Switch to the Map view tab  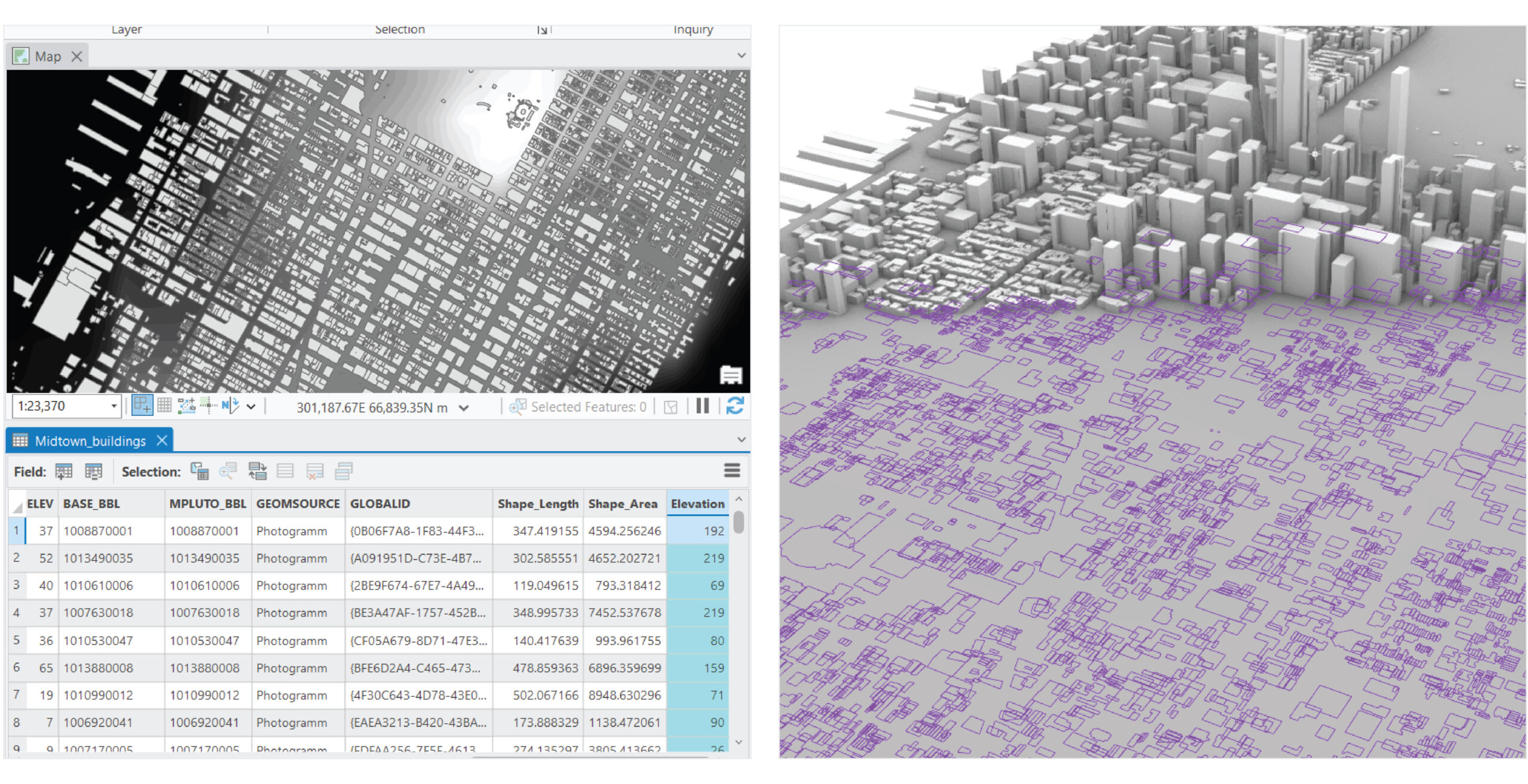point(48,57)
